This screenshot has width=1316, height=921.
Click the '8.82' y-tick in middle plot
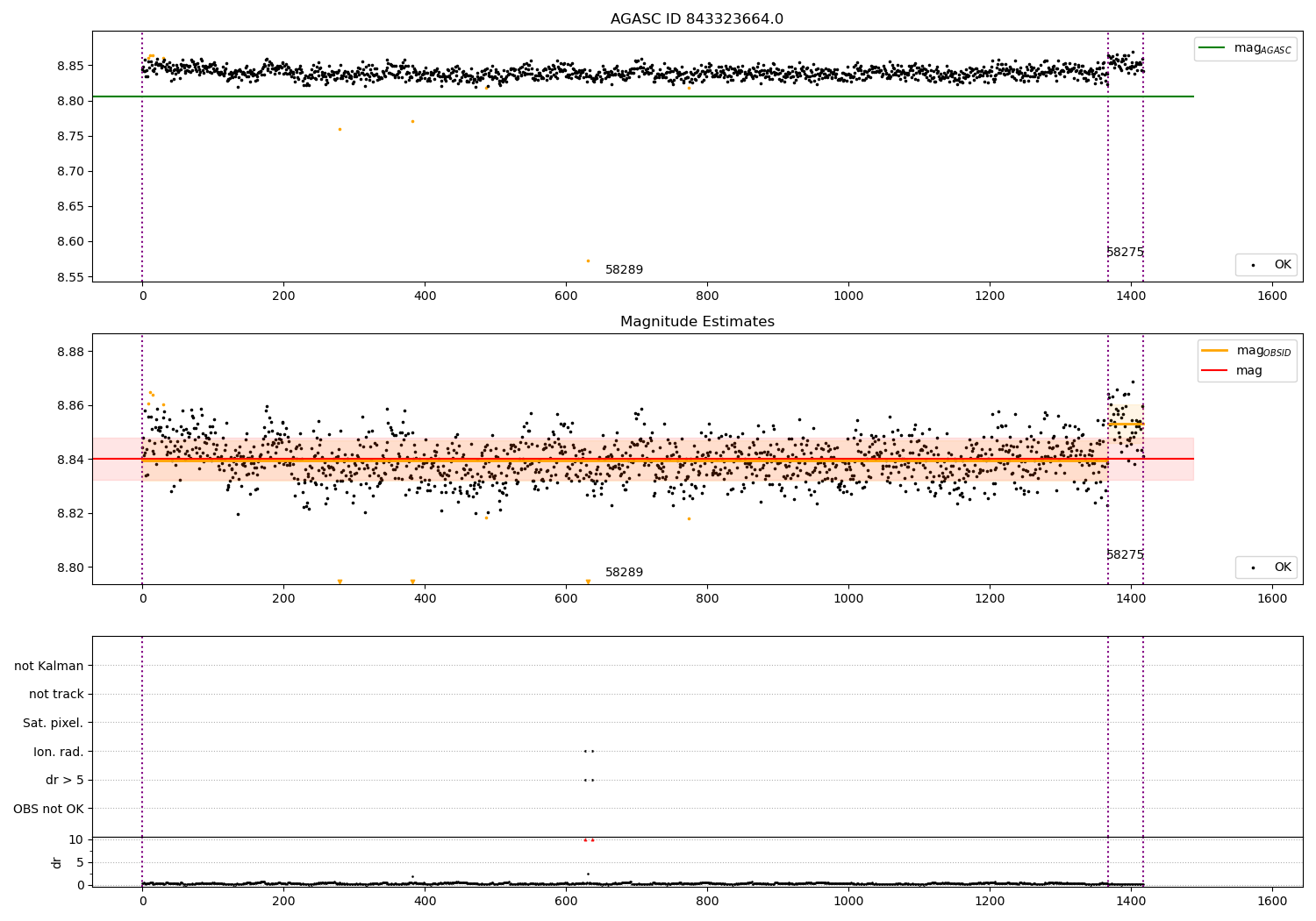70,513
